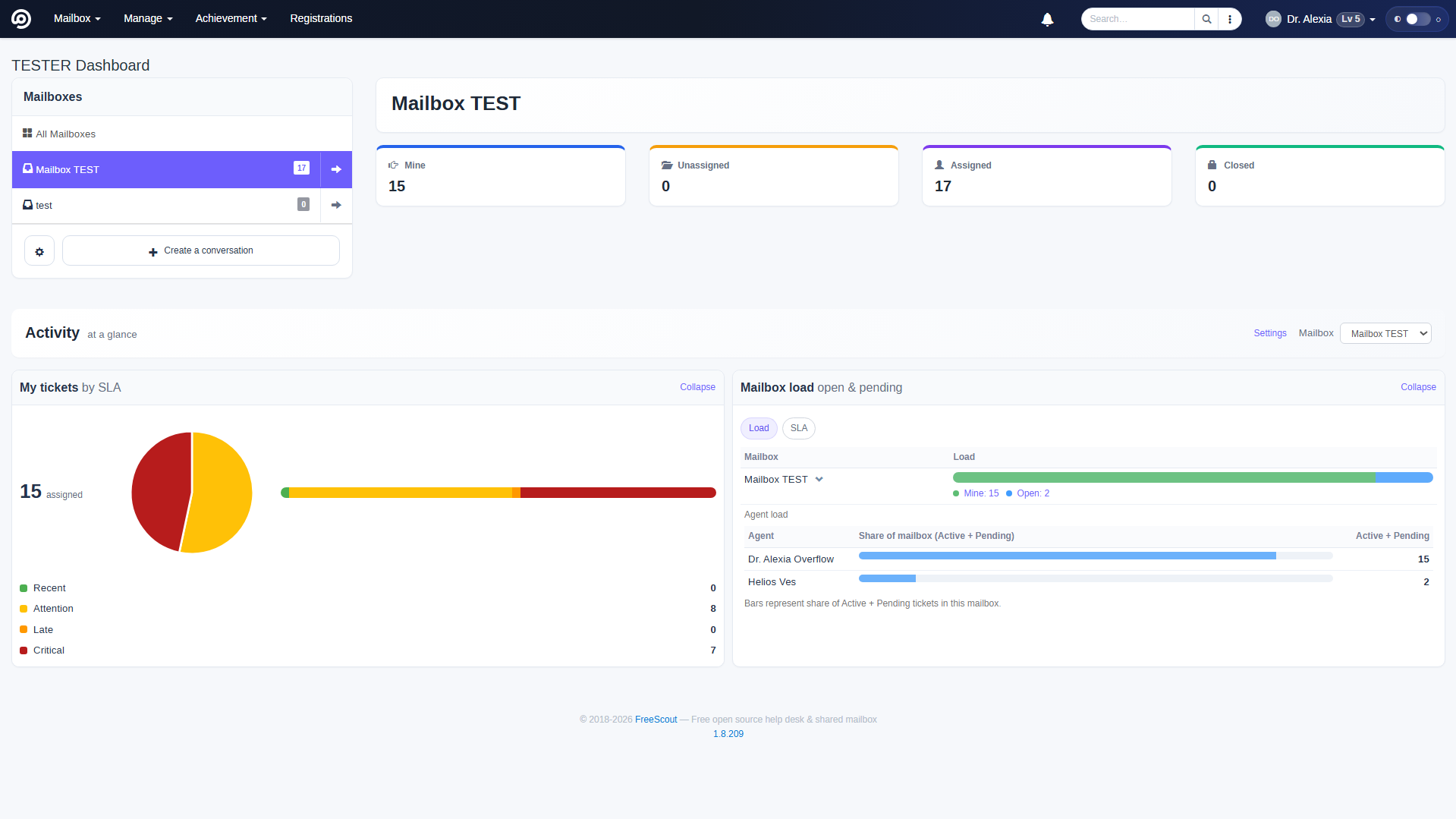This screenshot has width=1456, height=819.
Task: Click the user avatar icon
Action: (1273, 19)
